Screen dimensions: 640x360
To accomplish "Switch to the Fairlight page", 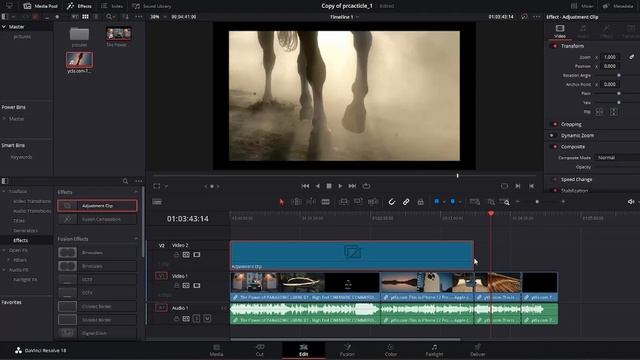I will (x=434, y=350).
